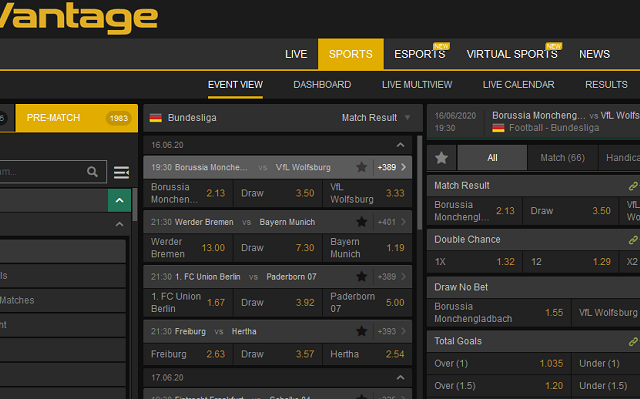Click the star tab in match details panel
The height and width of the screenshot is (399, 640).
(441, 158)
